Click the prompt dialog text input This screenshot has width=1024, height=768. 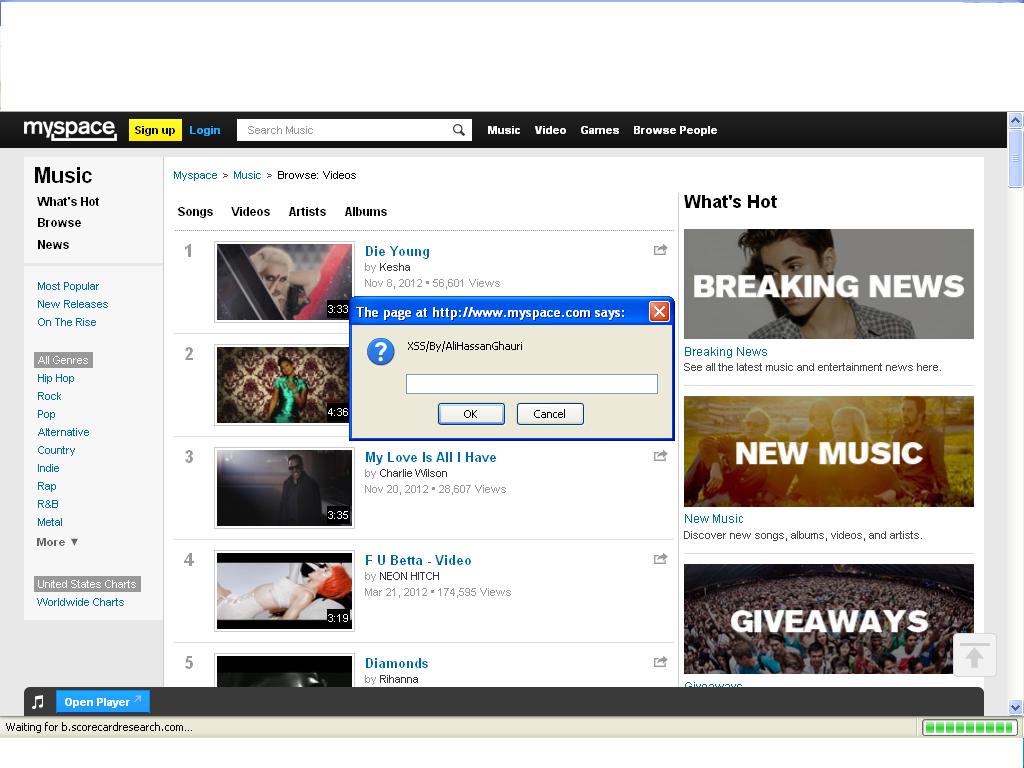(532, 384)
